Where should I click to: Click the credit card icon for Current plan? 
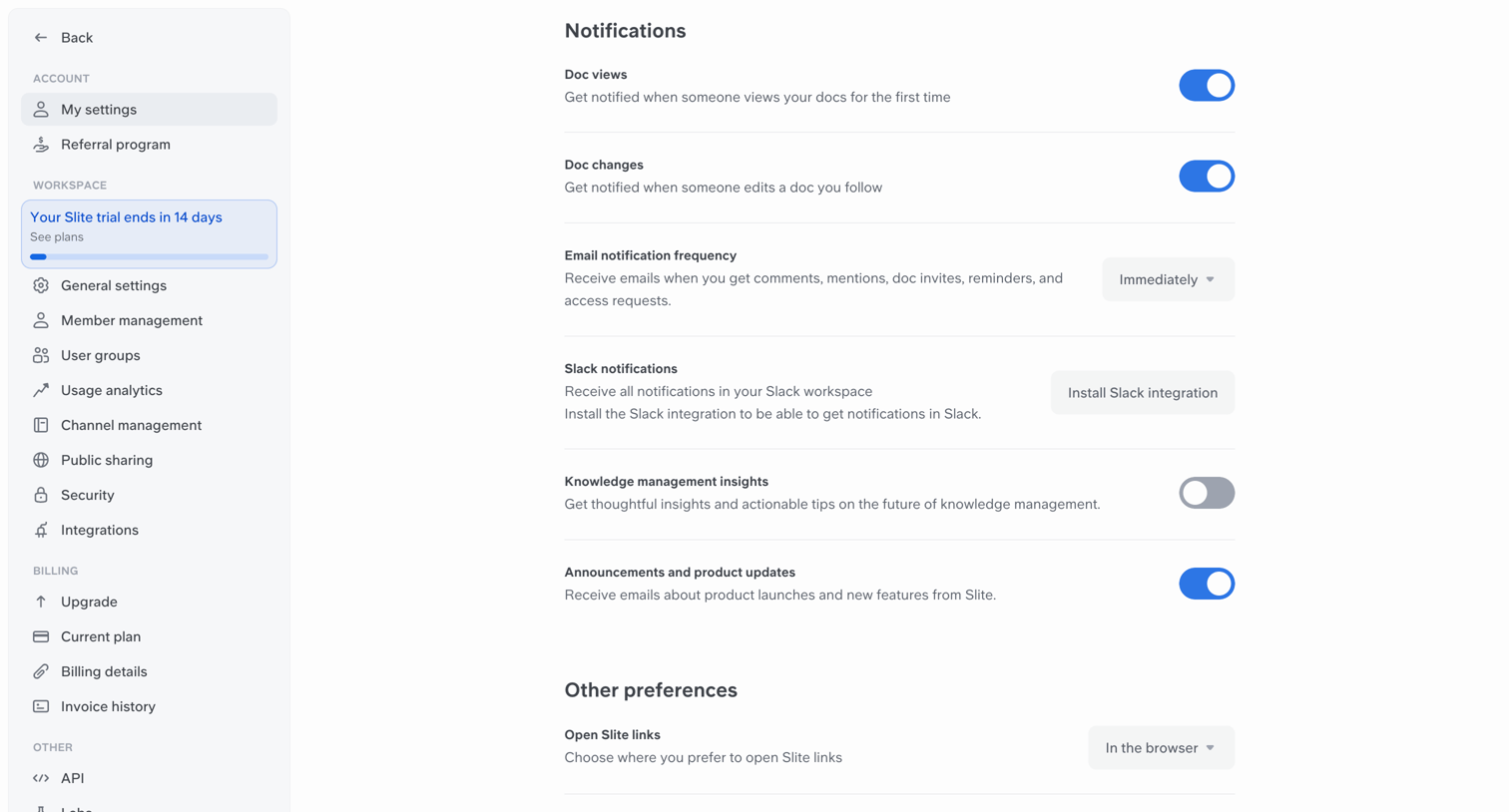point(41,636)
